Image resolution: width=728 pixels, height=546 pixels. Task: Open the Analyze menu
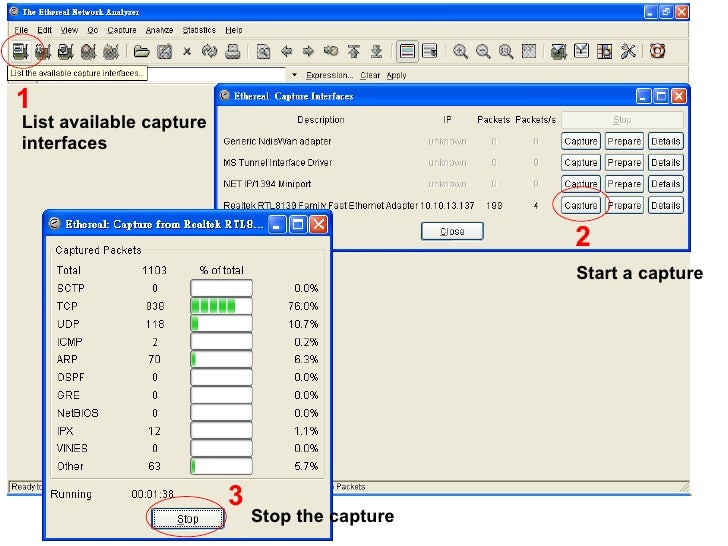coord(159,30)
